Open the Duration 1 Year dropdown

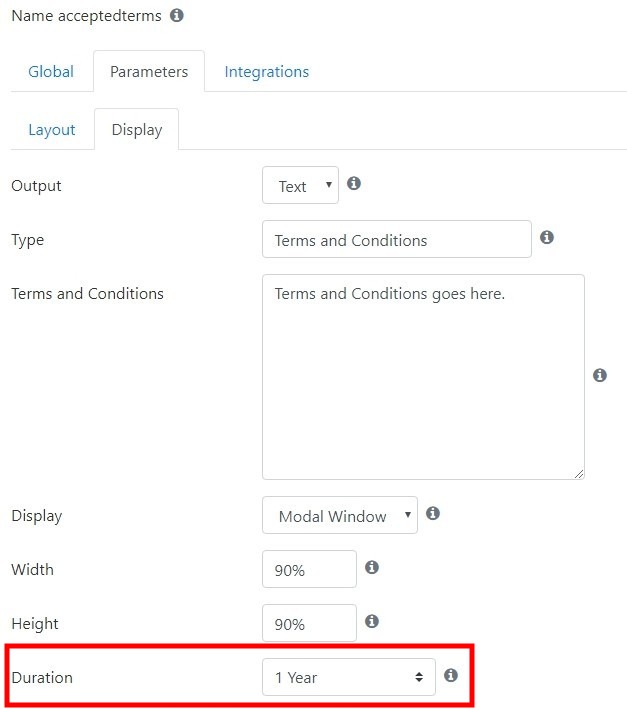tap(349, 677)
